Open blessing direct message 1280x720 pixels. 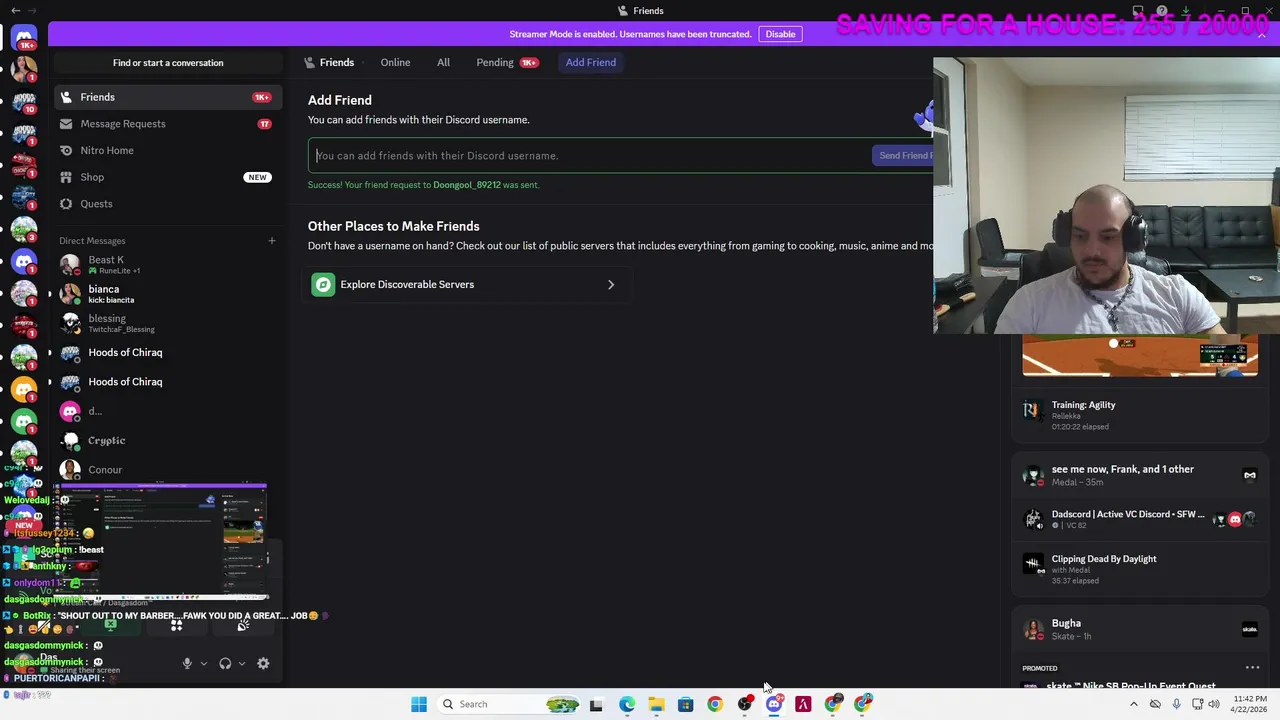coord(167,323)
